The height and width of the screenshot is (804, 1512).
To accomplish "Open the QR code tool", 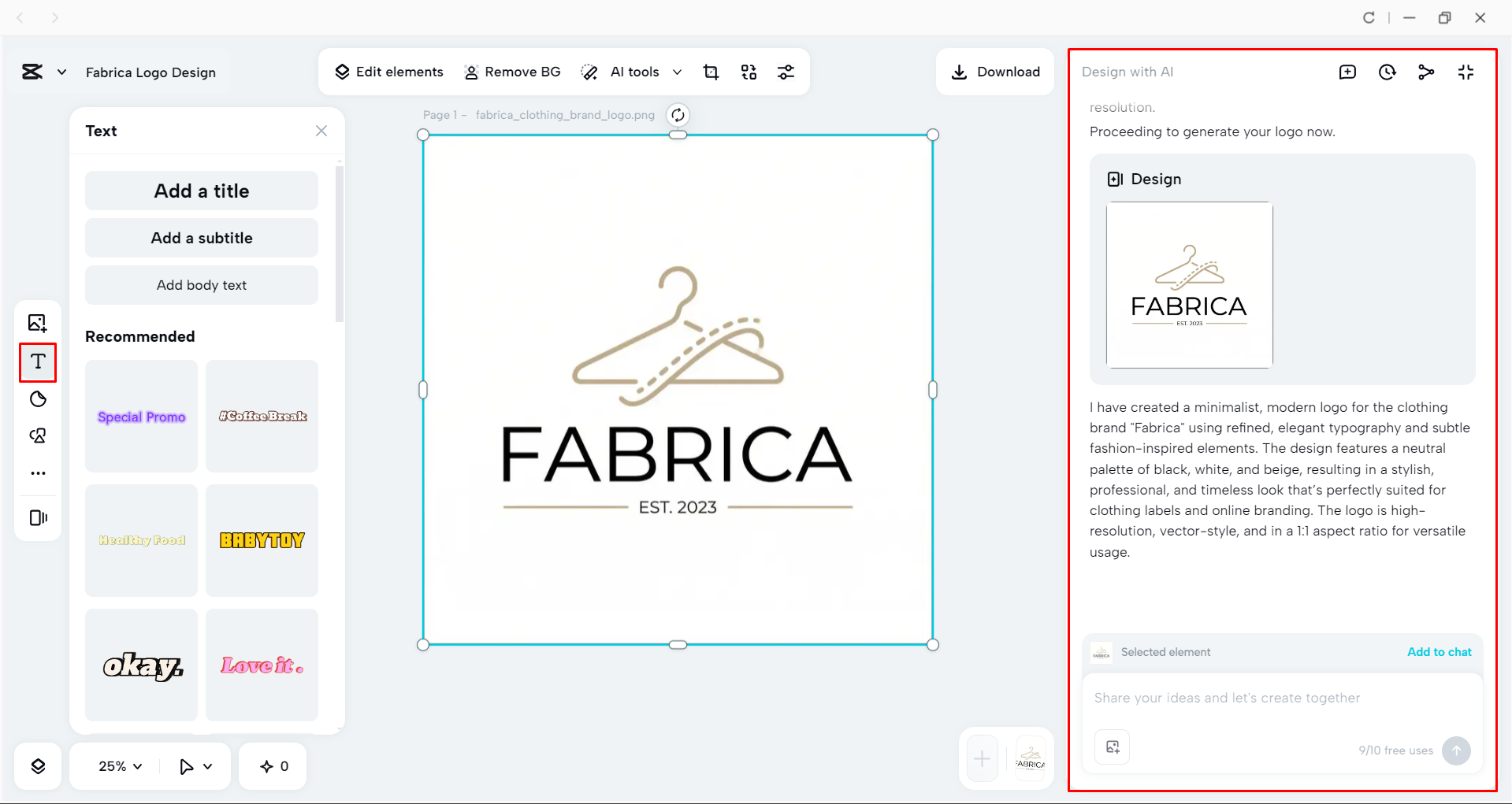I will click(x=749, y=72).
